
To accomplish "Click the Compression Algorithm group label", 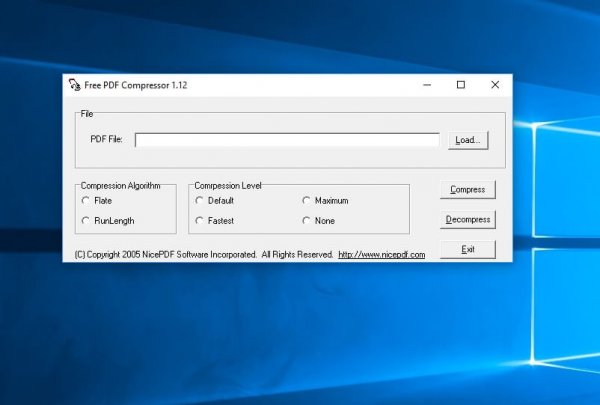I will pos(121,186).
